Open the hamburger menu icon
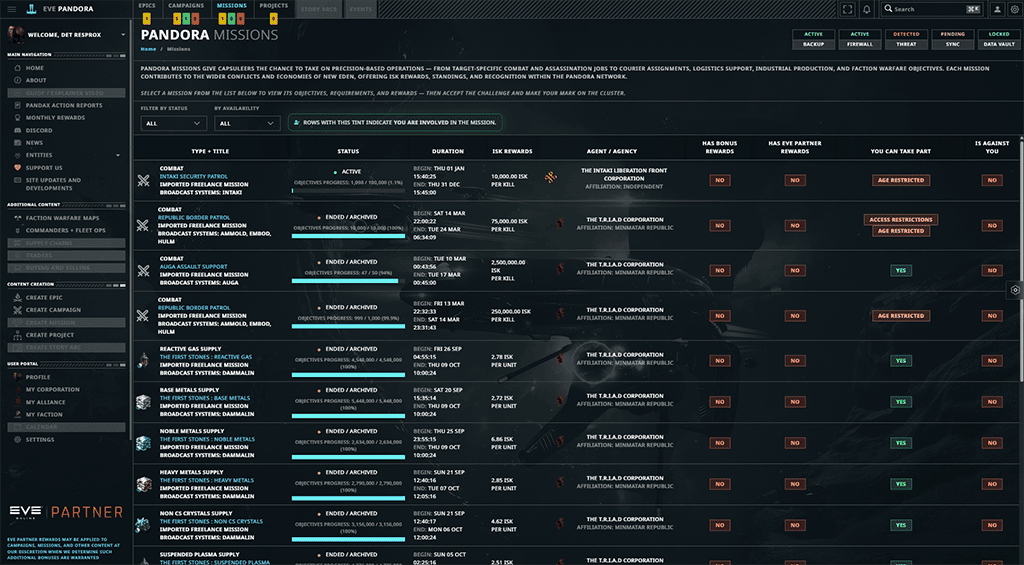 click(11, 9)
